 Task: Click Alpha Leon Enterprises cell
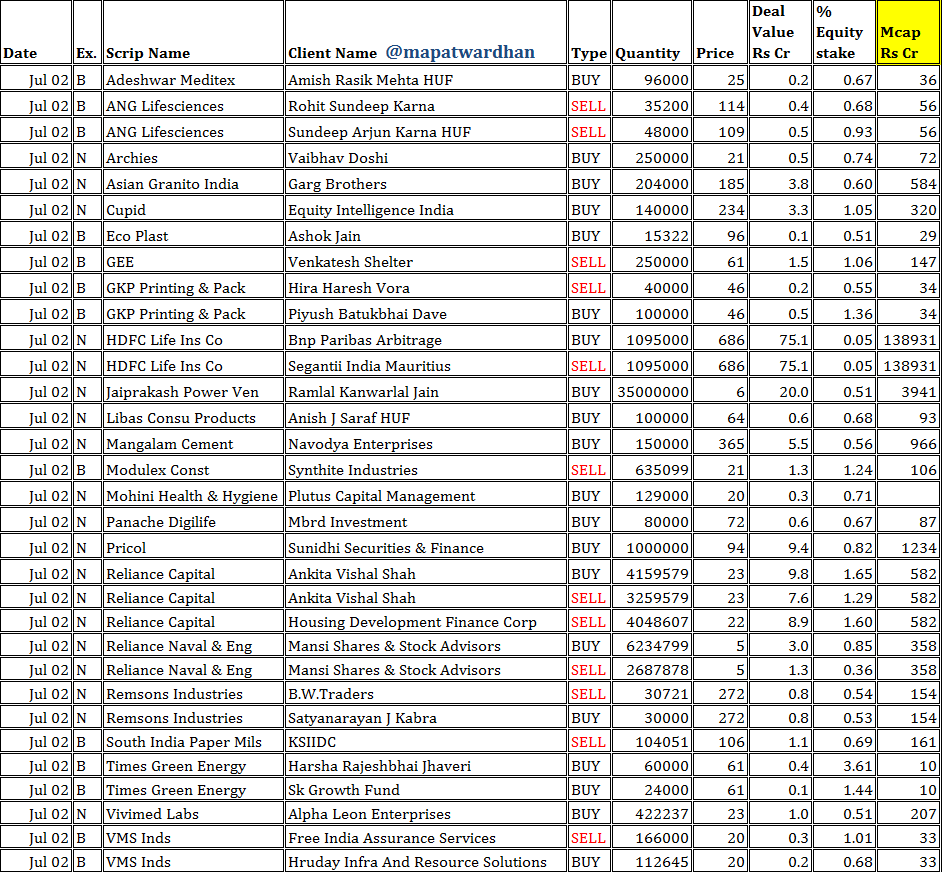(426, 814)
